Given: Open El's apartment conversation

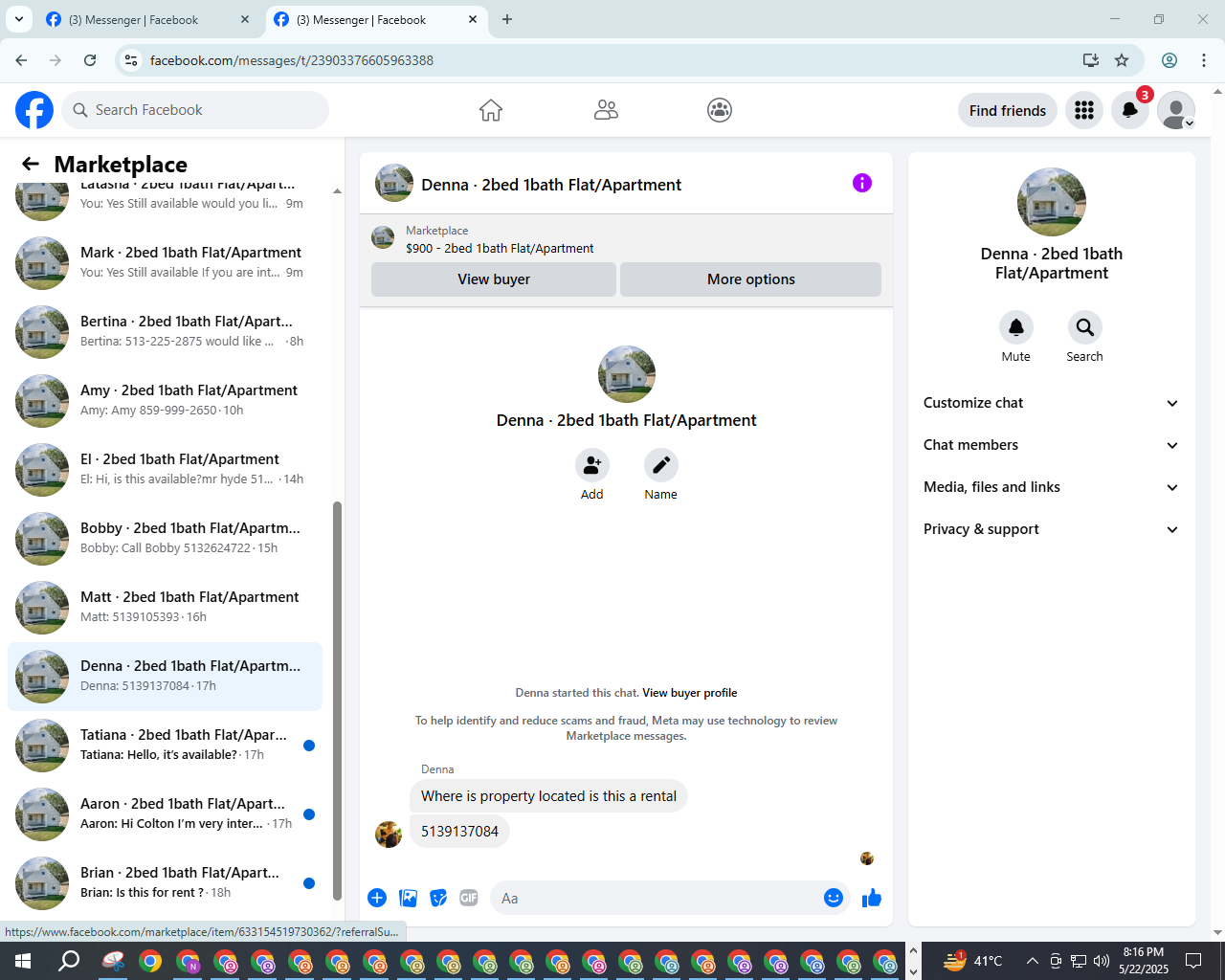Looking at the screenshot, I should tap(165, 470).
